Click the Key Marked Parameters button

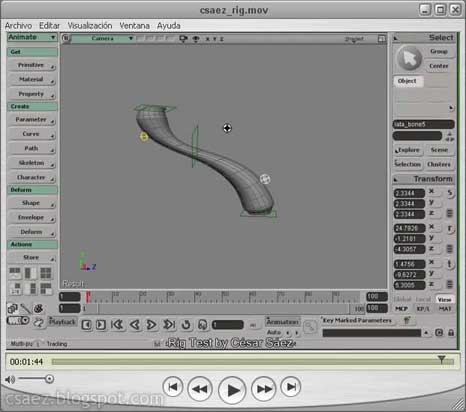[x=357, y=320]
